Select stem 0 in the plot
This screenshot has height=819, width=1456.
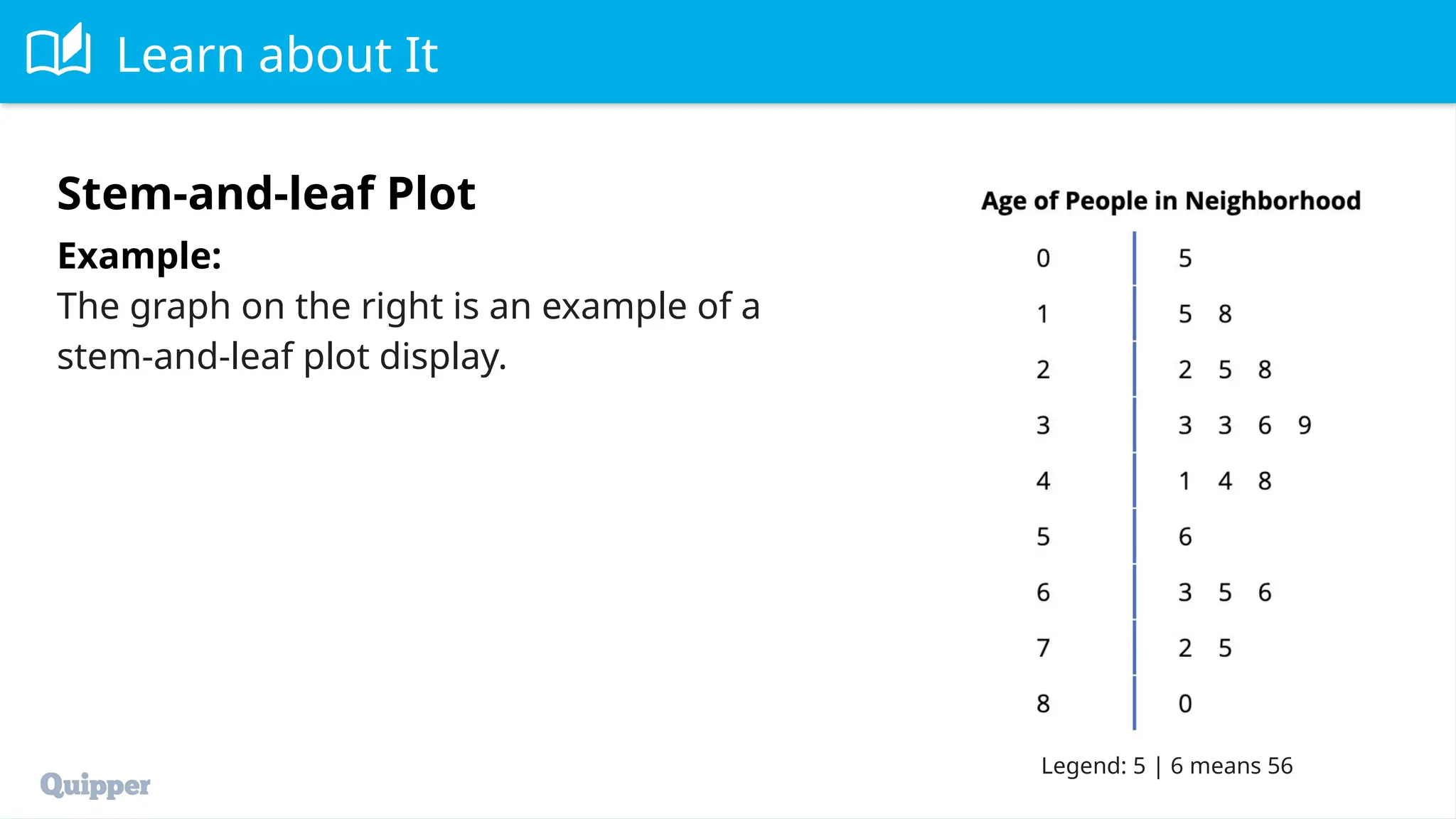pos(1043,259)
